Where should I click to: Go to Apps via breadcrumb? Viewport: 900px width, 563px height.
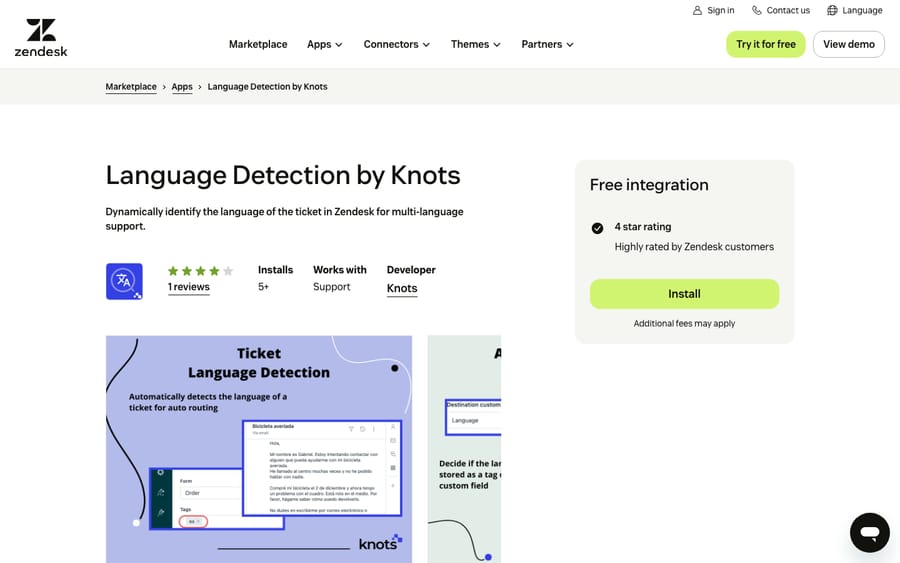pyautogui.click(x=182, y=87)
